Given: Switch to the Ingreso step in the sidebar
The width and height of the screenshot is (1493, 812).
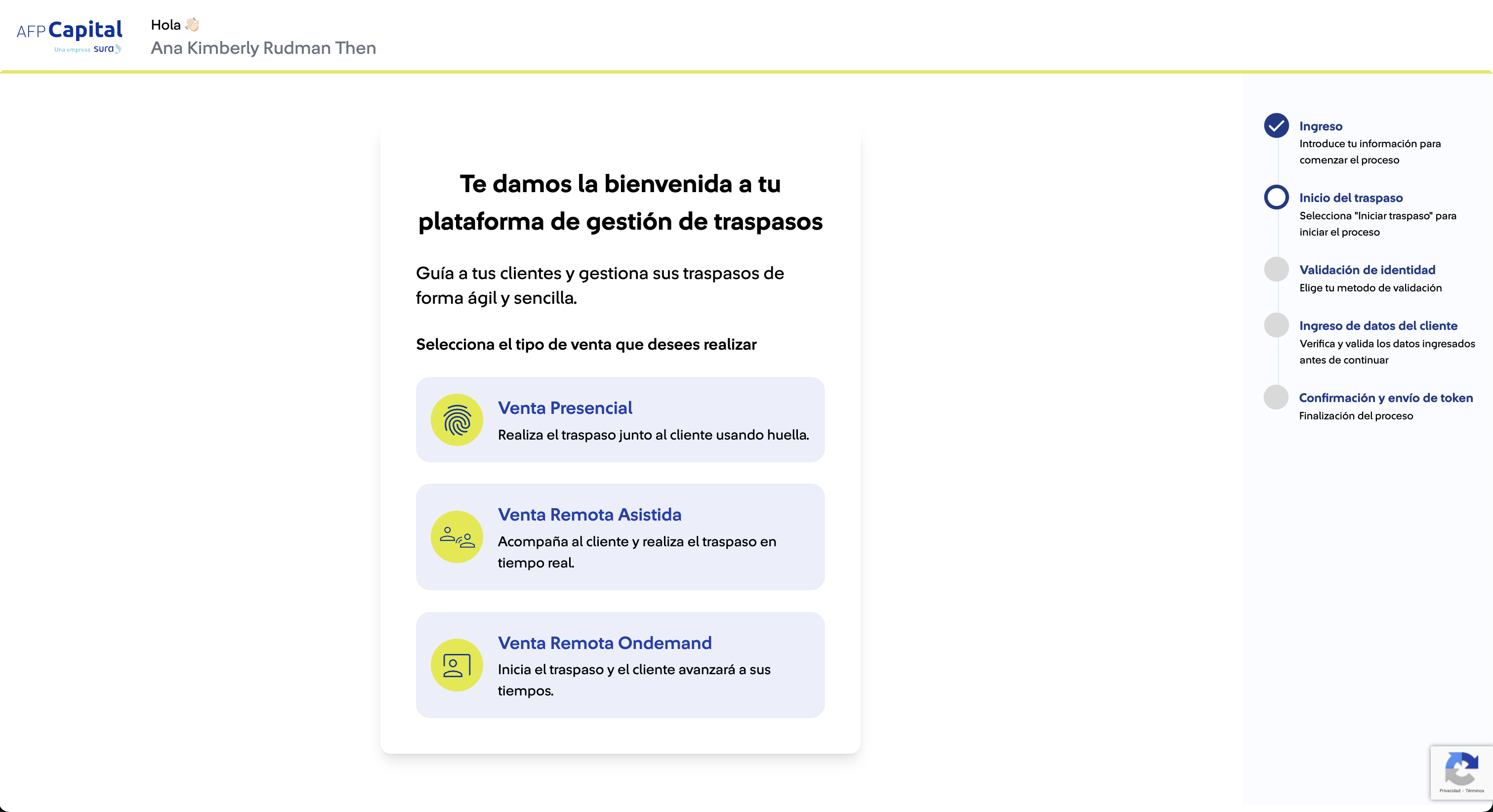Looking at the screenshot, I should click(x=1321, y=126).
